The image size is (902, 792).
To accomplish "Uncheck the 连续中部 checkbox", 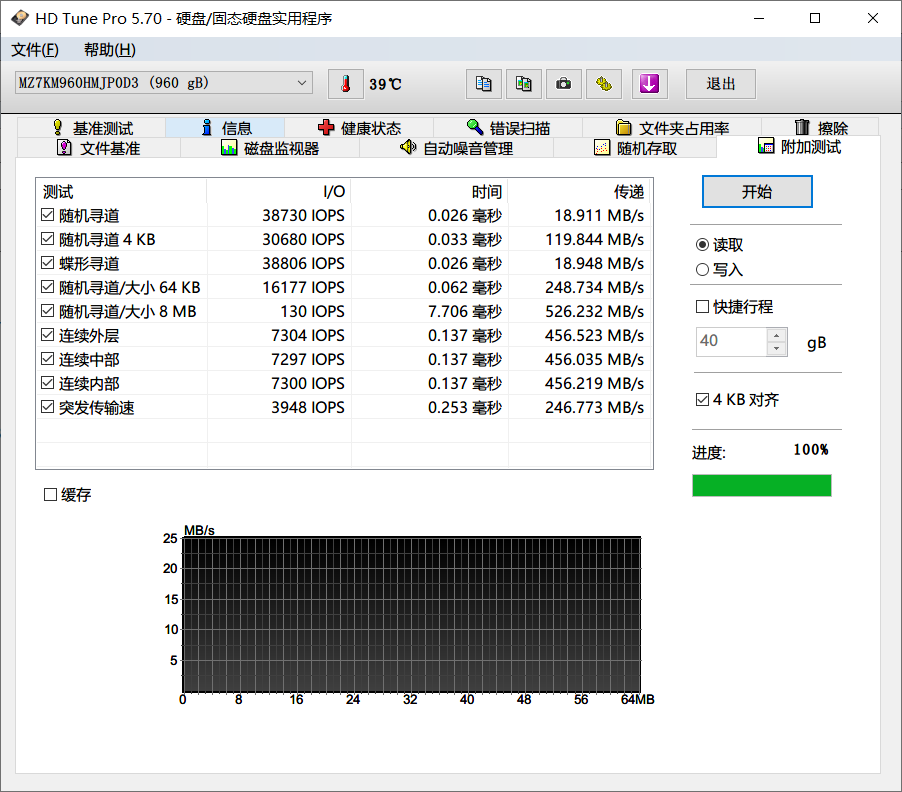I will (x=48, y=359).
